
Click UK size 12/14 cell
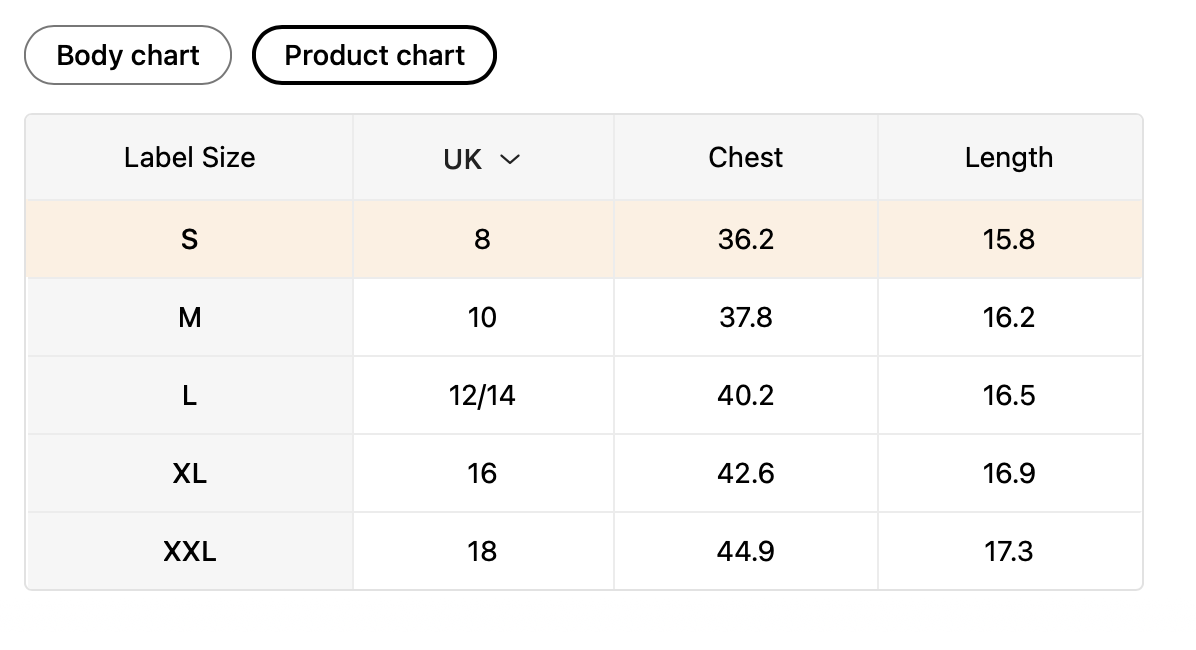point(482,396)
